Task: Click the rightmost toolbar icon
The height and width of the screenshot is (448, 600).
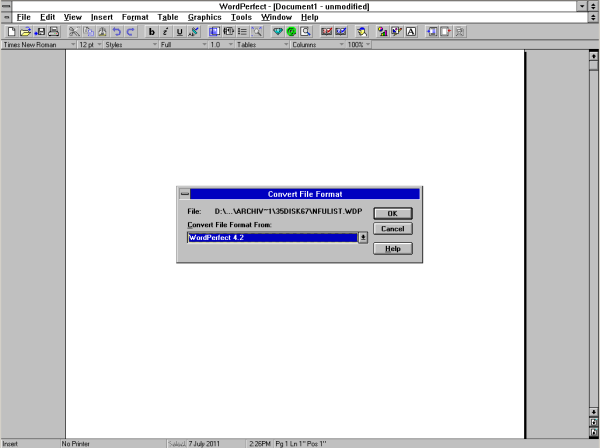Action: pyautogui.click(x=460, y=32)
